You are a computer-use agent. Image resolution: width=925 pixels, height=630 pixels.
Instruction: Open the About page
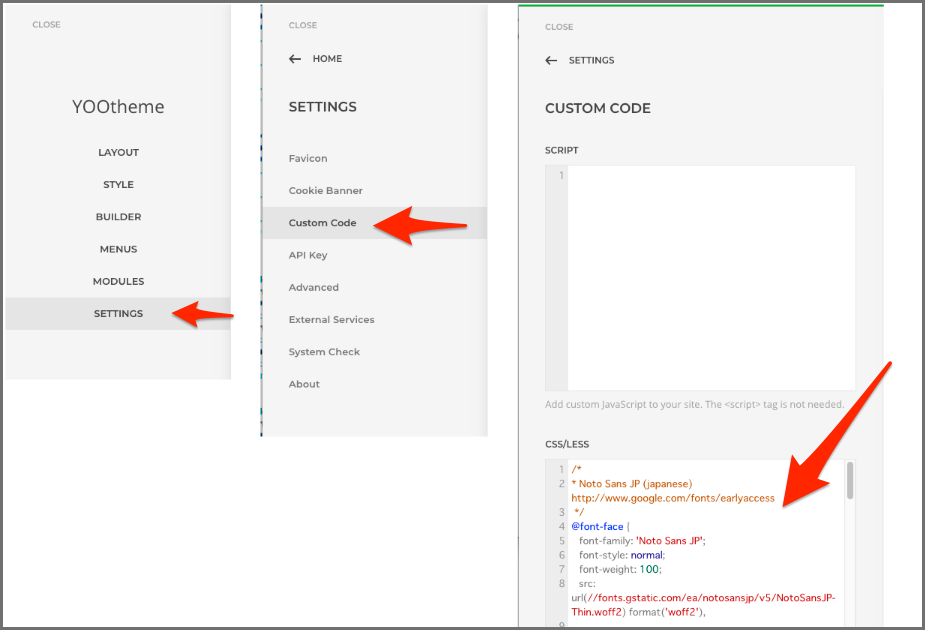click(x=304, y=384)
